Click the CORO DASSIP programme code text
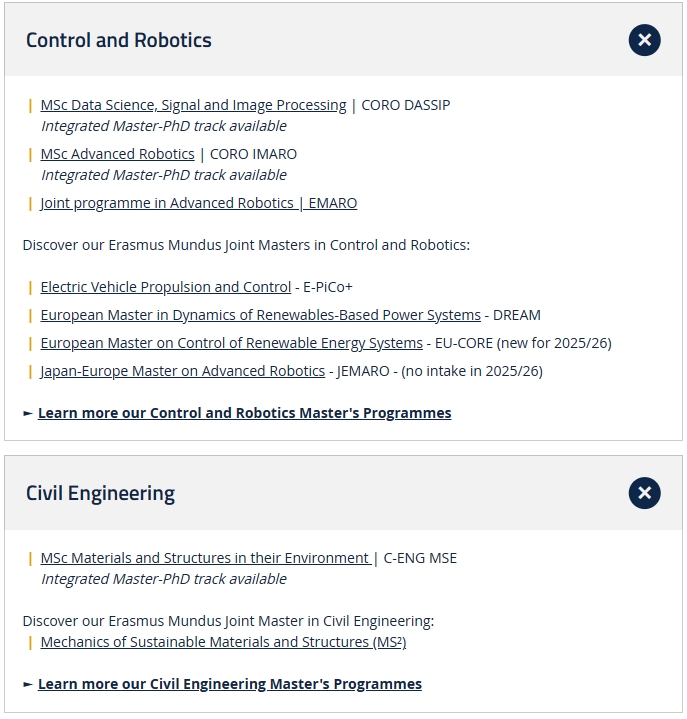Viewport: 687px width, 719px height. (x=405, y=105)
